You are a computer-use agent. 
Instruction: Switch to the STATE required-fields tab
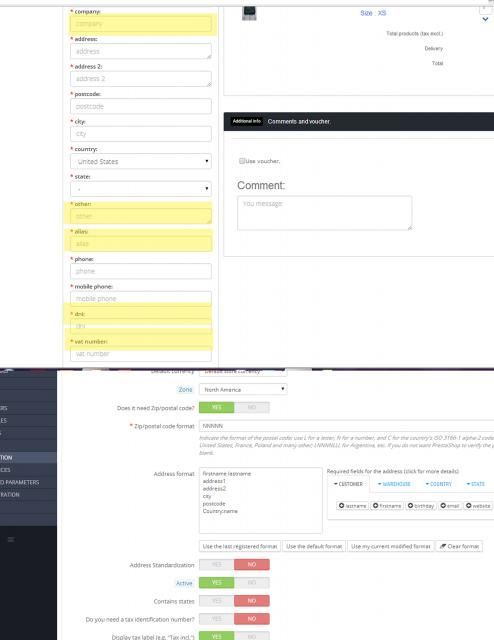(x=475, y=484)
